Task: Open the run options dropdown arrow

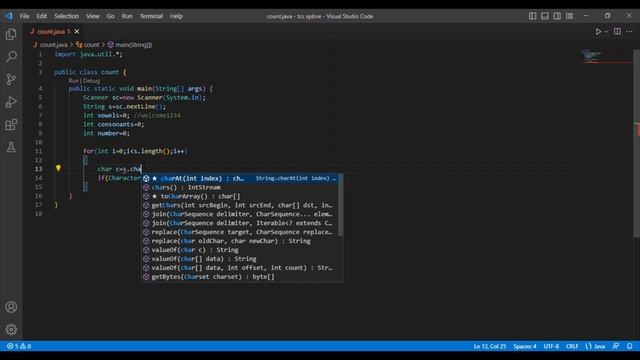Action: tap(606, 31)
